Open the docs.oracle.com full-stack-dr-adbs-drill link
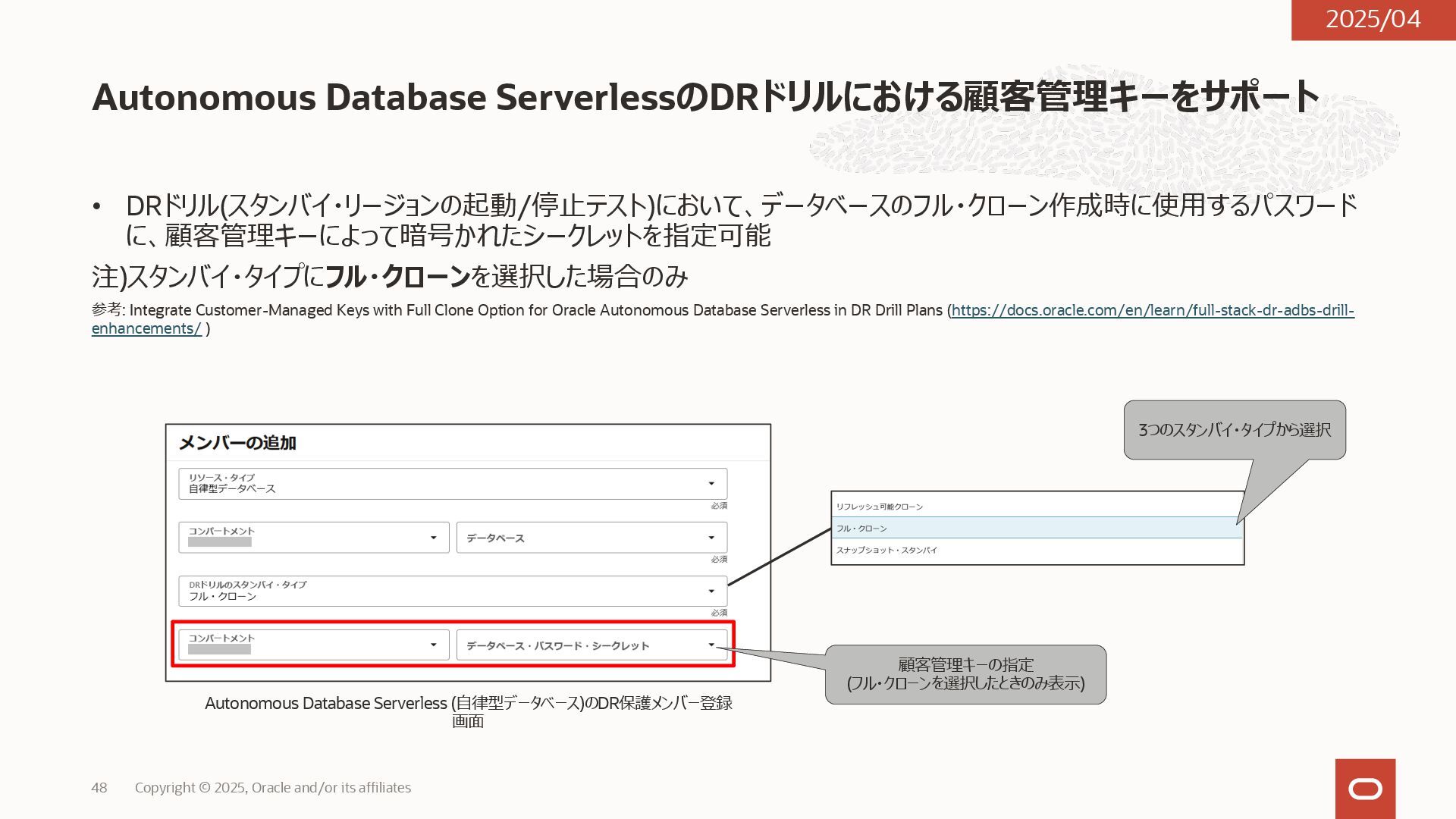Viewport: 1456px width, 819px height. click(x=1153, y=310)
